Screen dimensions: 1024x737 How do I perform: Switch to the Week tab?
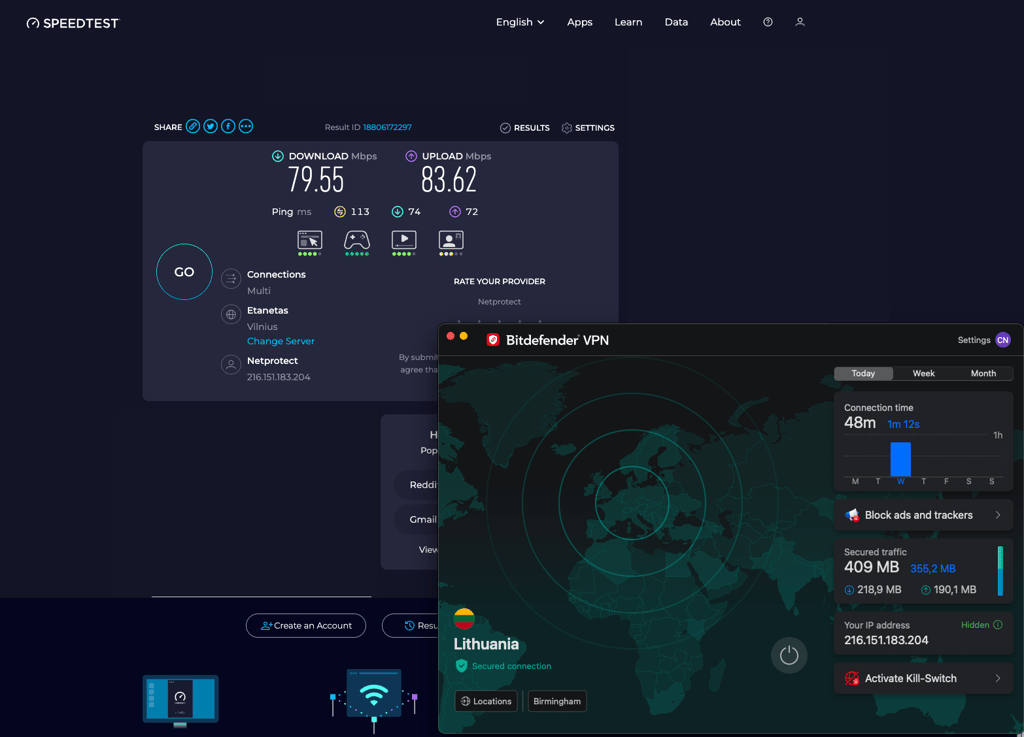point(923,373)
